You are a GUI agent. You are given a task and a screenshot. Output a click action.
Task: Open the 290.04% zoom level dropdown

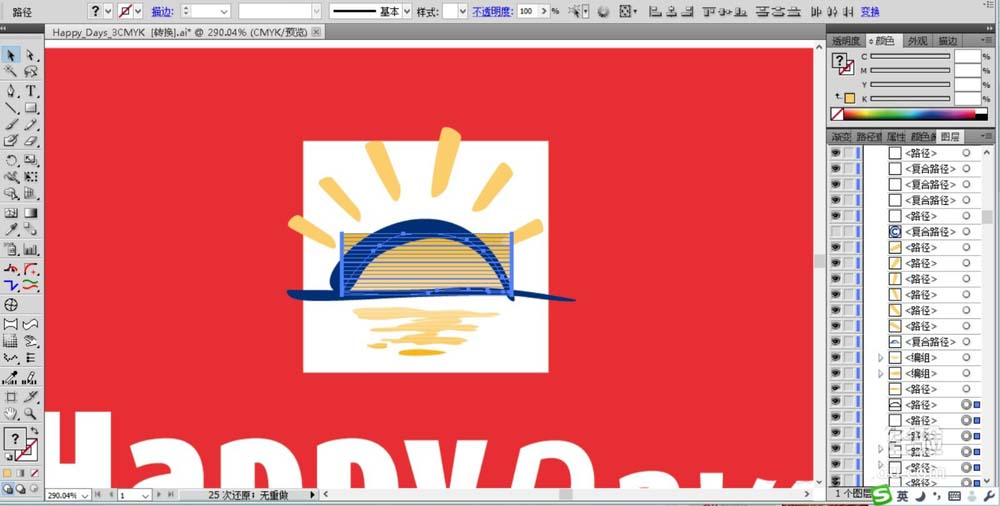click(85, 495)
